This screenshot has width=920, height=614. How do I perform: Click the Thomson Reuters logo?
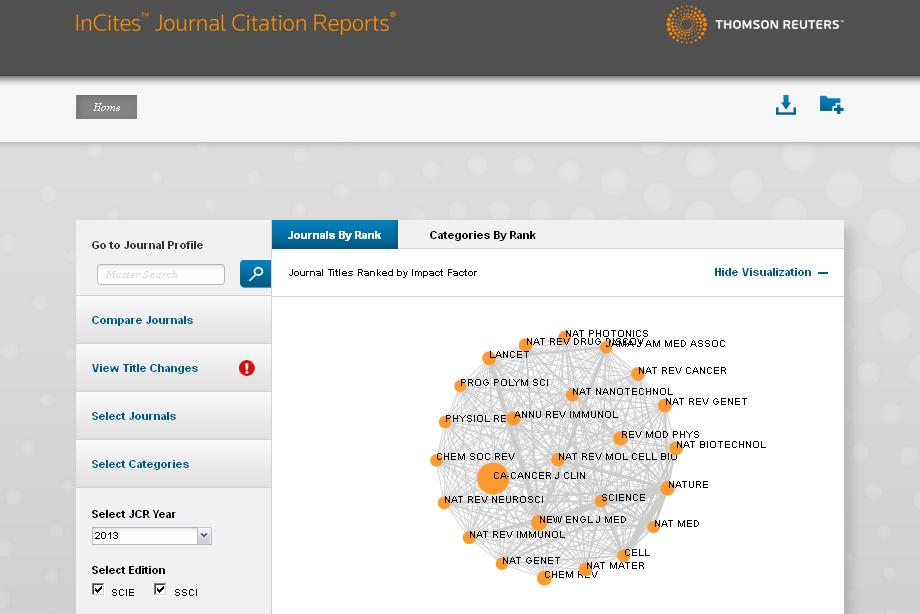755,24
